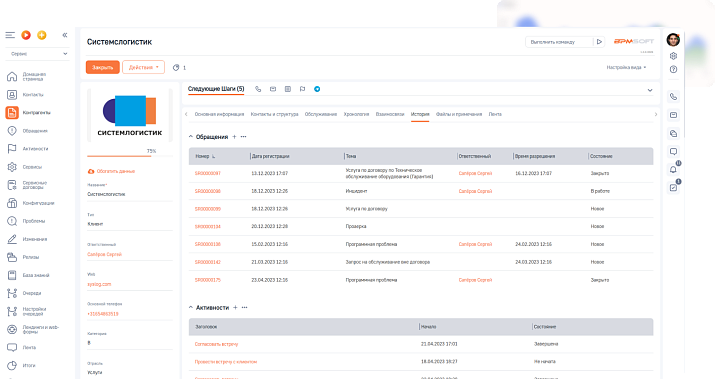The image size is (715, 379).
Task: Add a new record with plus beside Активности
Action: [x=235, y=307]
